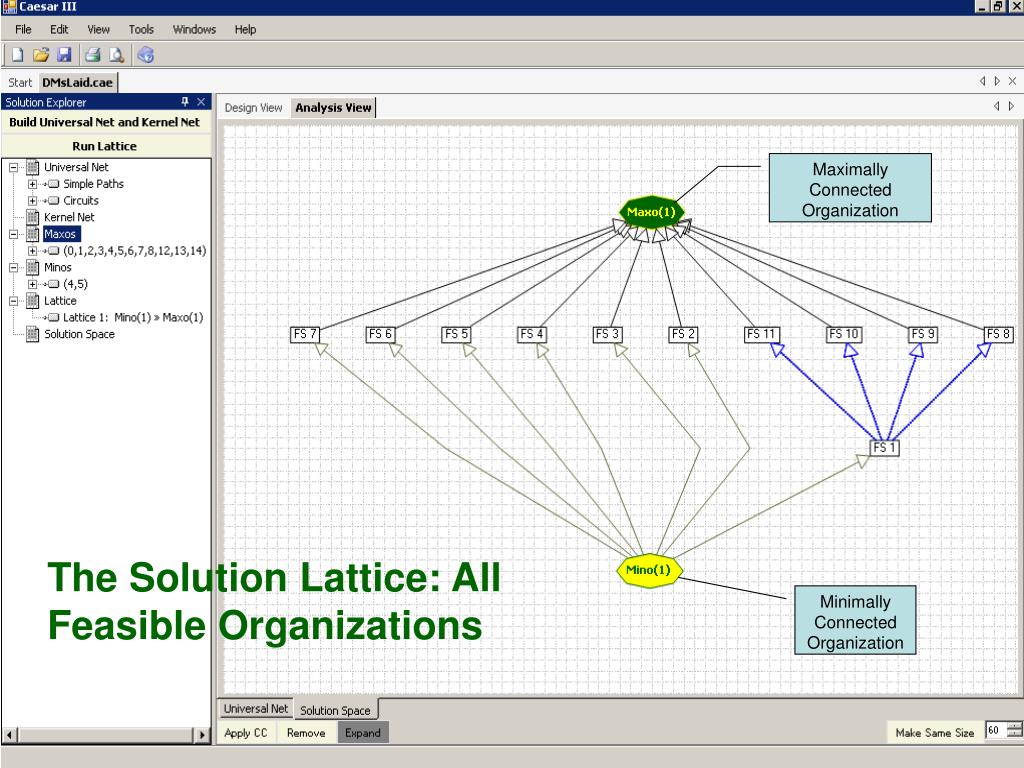
Task: Click the size spinner arrows
Action: coord(1014,730)
